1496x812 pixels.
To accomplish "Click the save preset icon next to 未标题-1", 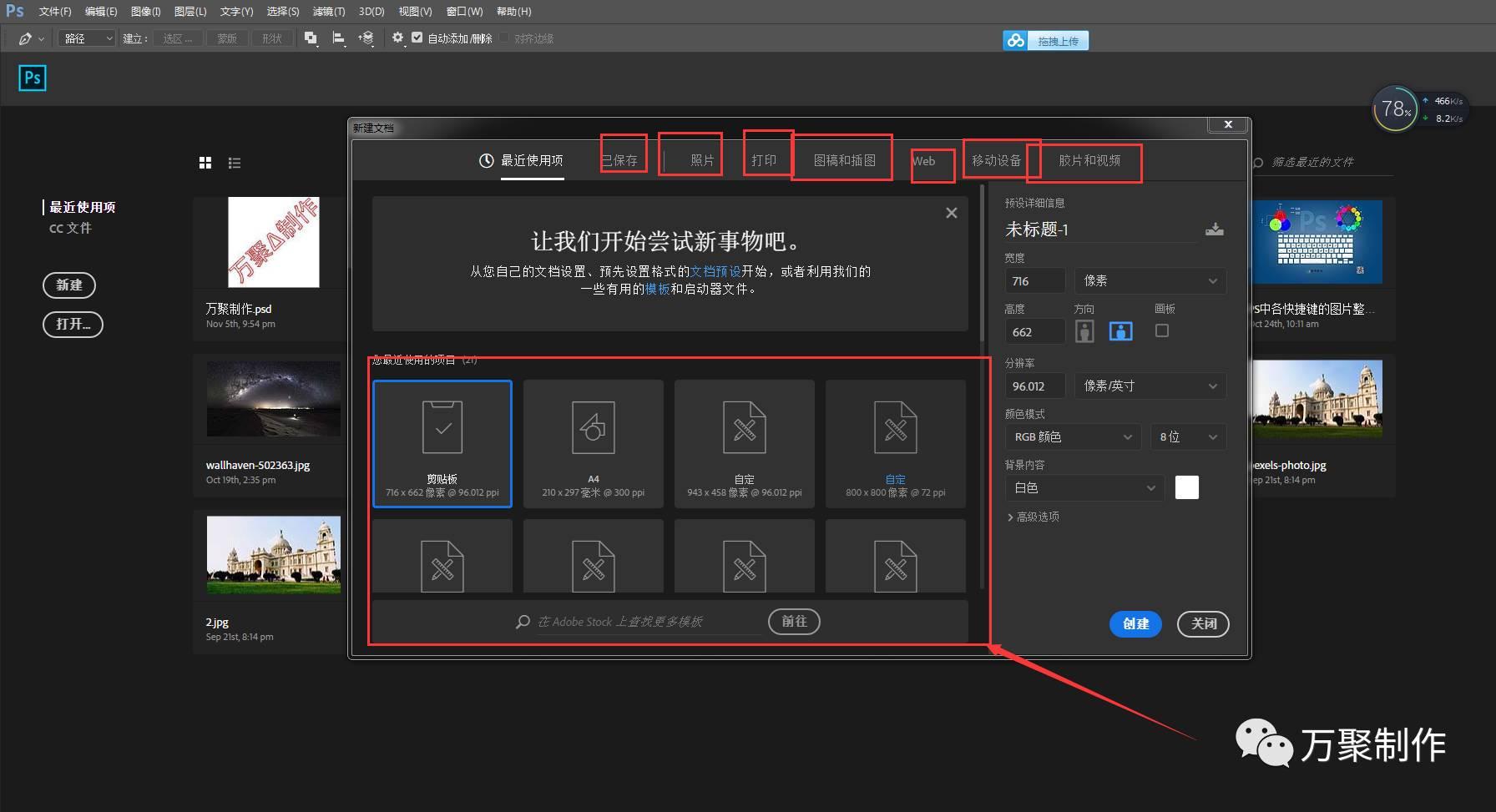I will pos(1215,229).
